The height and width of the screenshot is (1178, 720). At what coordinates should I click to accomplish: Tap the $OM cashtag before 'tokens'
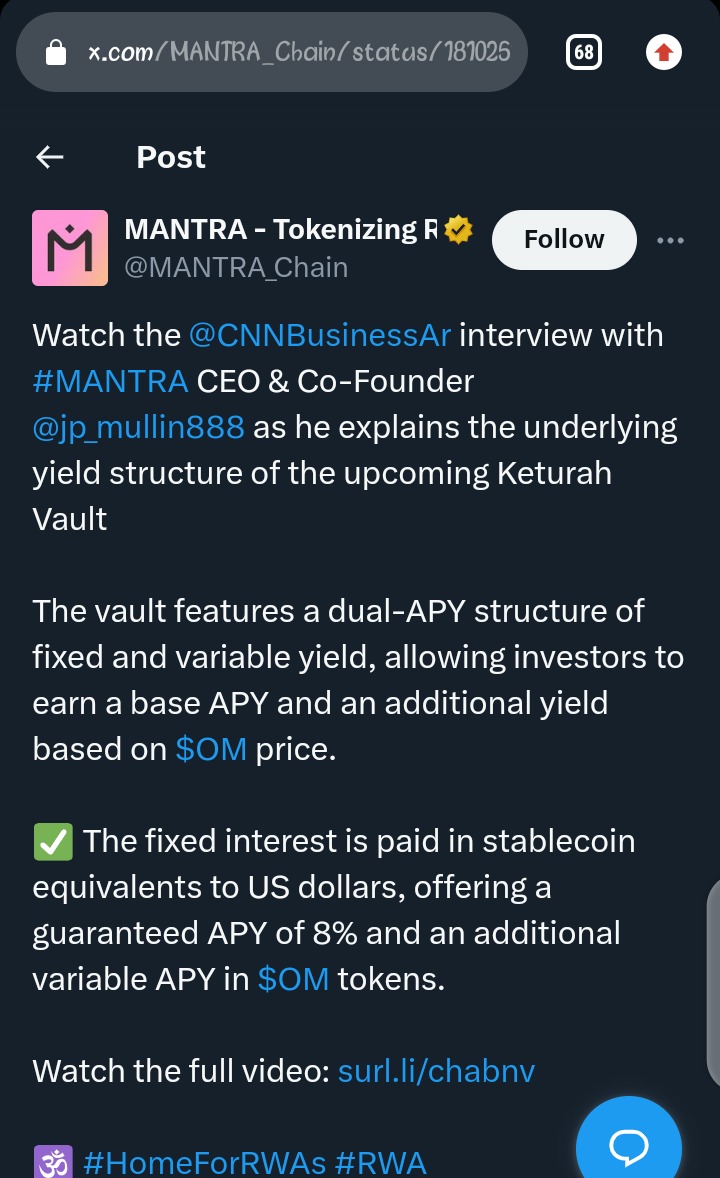(x=293, y=979)
